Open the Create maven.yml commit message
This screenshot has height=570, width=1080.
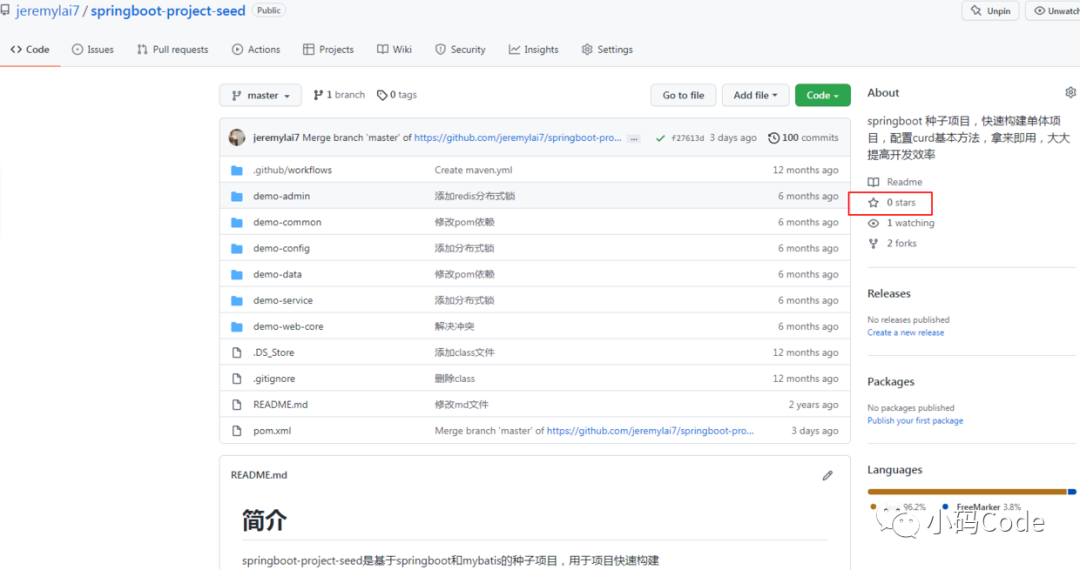473,170
